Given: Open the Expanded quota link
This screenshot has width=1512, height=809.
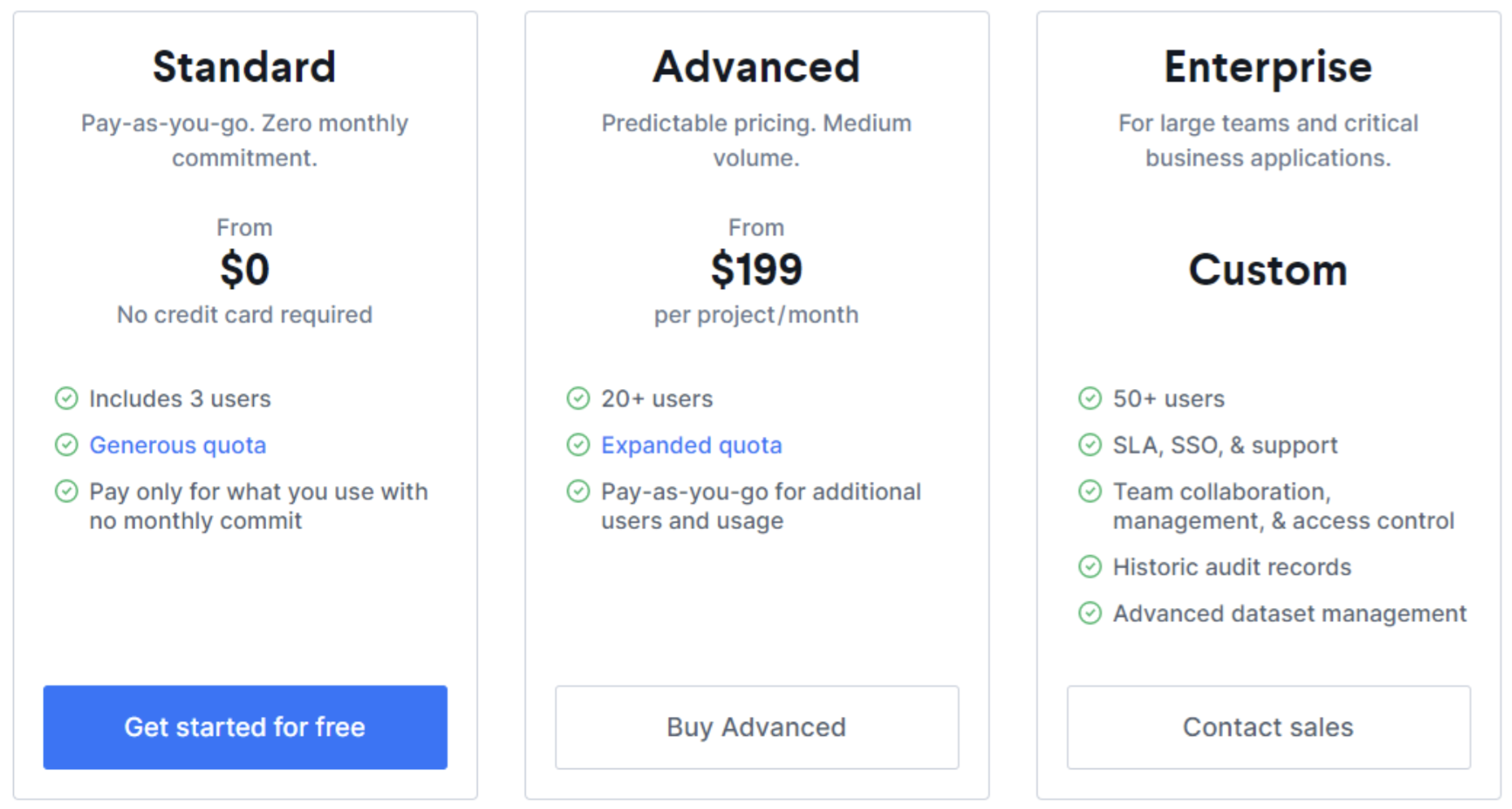Looking at the screenshot, I should tap(691, 445).
